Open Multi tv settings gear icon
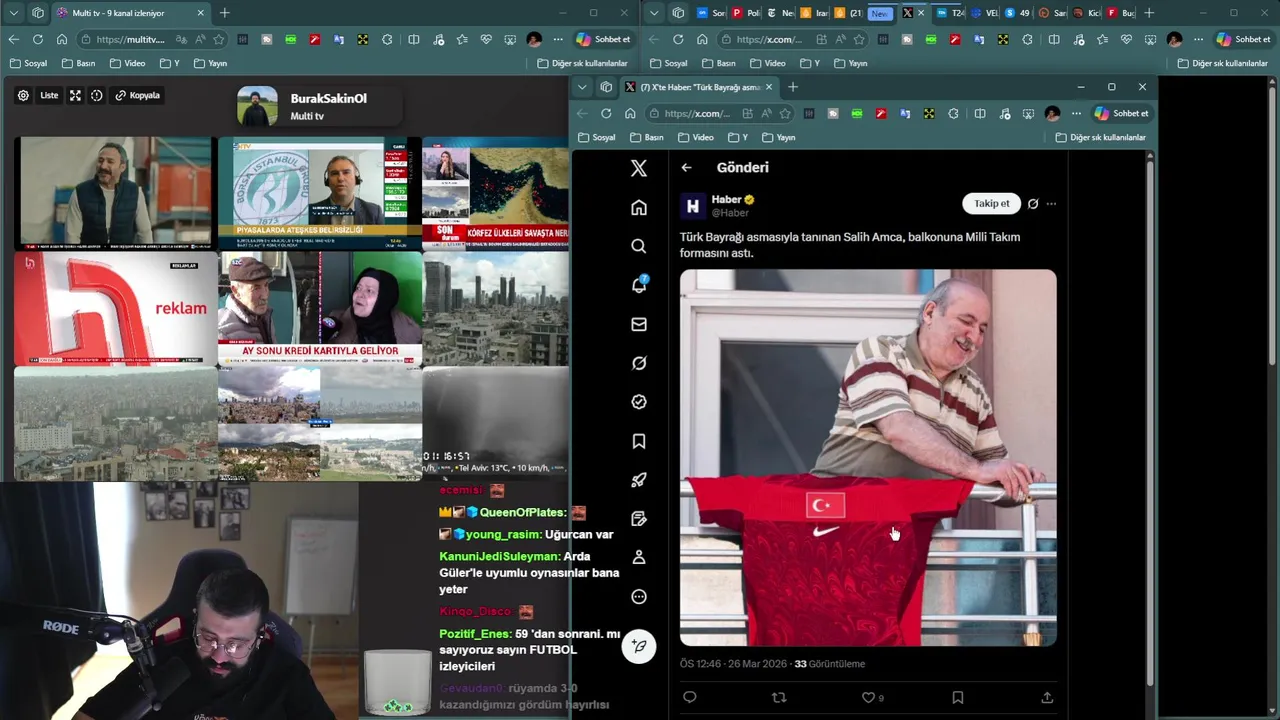1280x720 pixels. 23,96
